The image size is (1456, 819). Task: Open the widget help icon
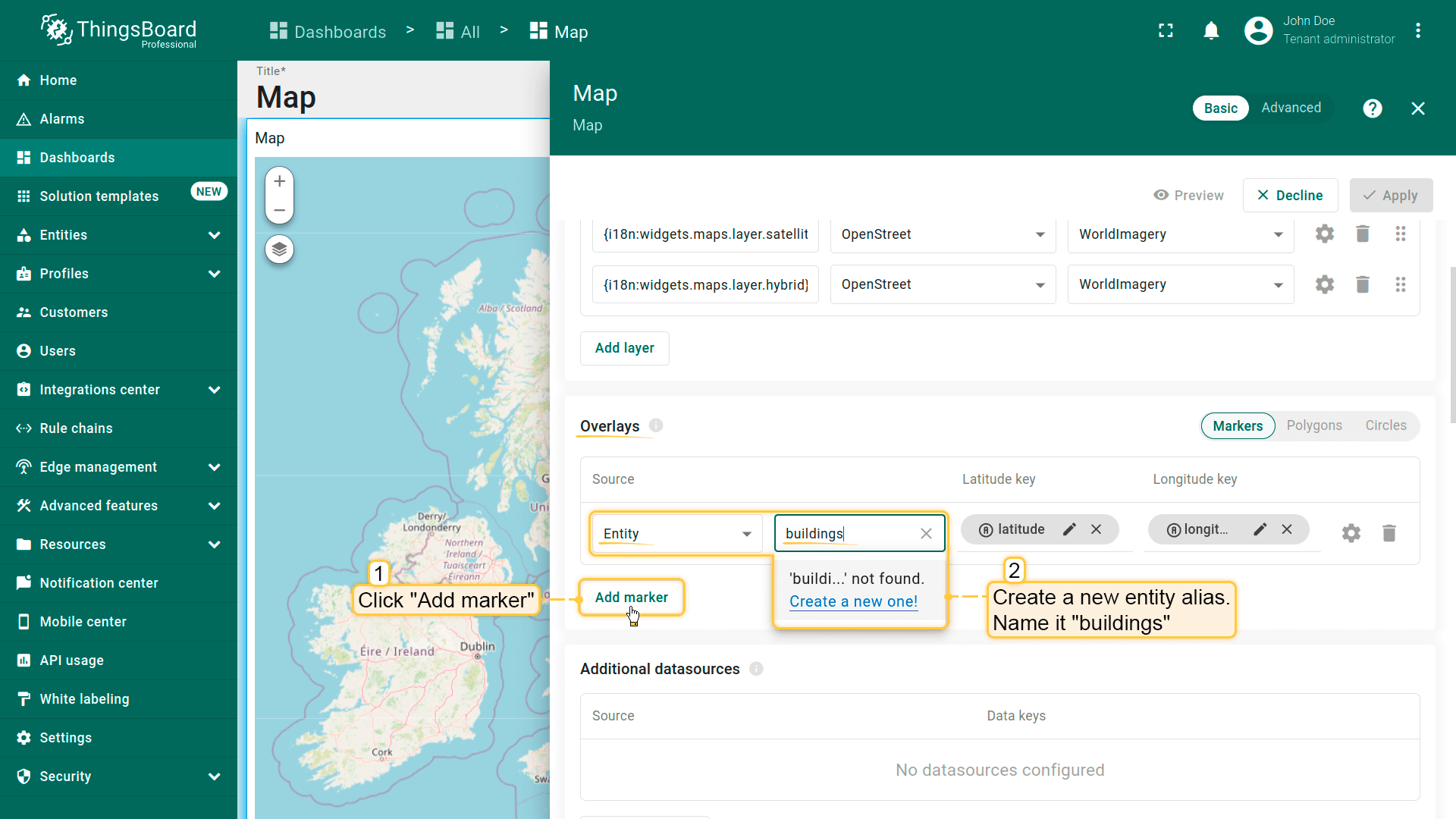1372,108
